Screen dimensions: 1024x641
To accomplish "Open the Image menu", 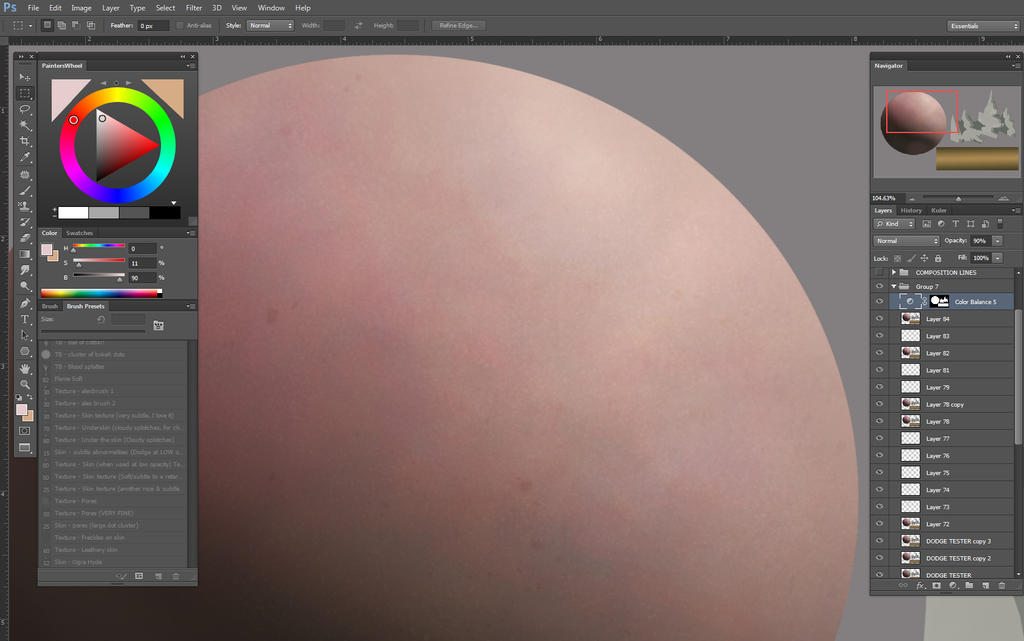I will [81, 8].
